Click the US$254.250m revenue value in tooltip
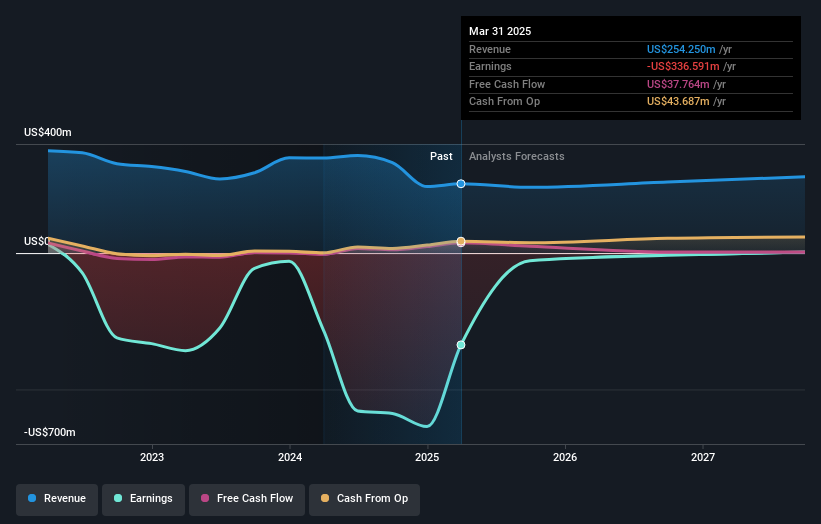 (x=681, y=49)
